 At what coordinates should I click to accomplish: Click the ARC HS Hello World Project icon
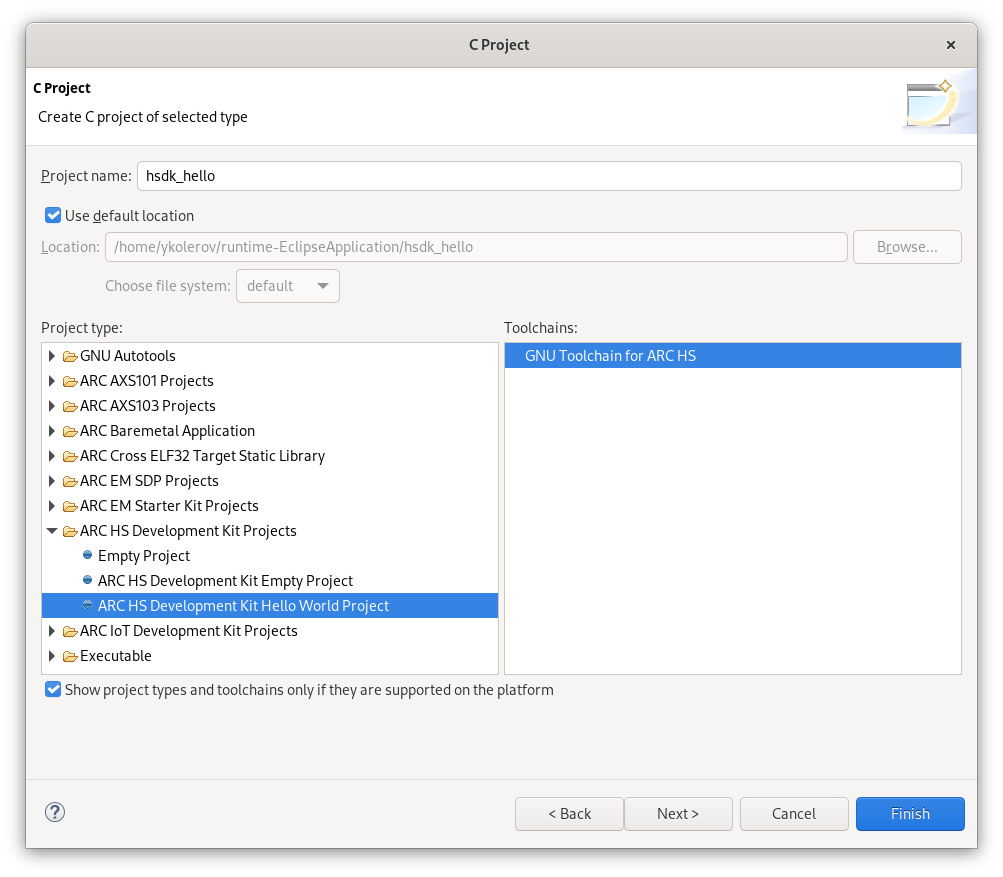pyautogui.click(x=87, y=605)
